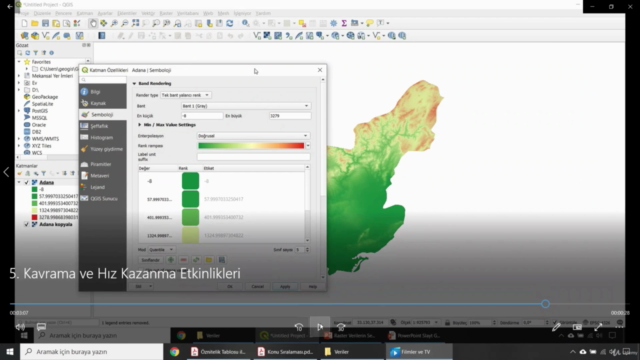Click the New Project toolbar icon
This screenshot has height=360, width=640.
point(24,23)
